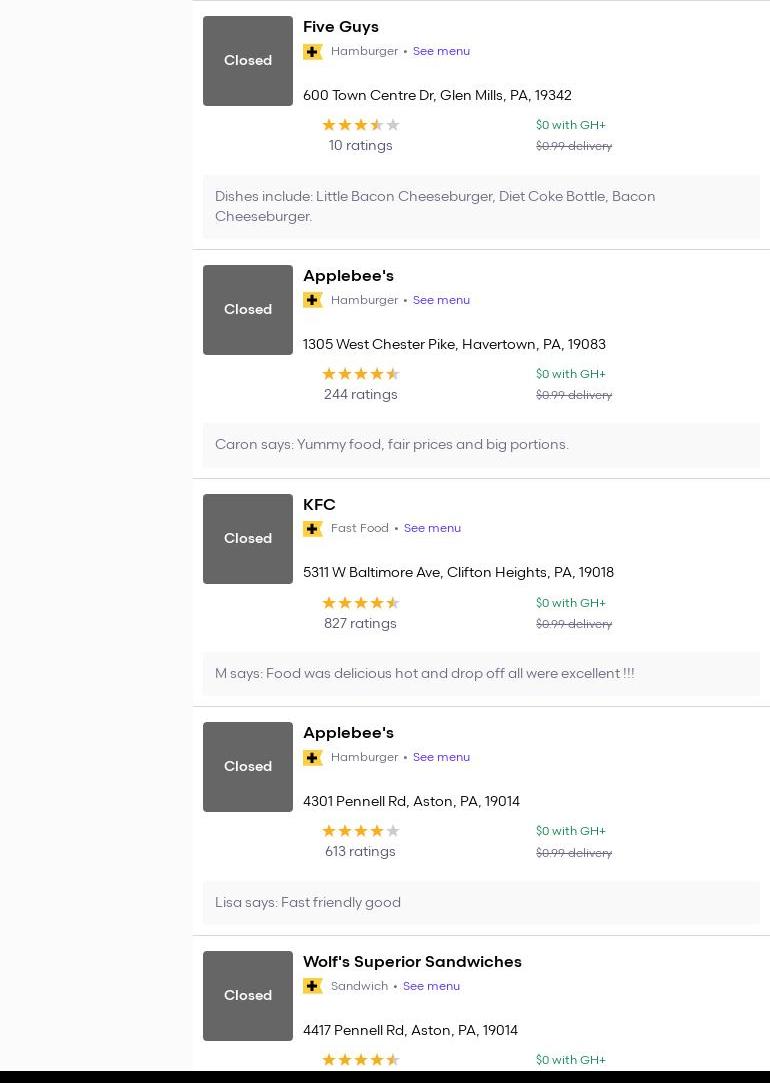This screenshot has width=770, height=1083.
Task: Open Wolf's Superior Sandwiches restaurant title
Action: [x=412, y=961]
